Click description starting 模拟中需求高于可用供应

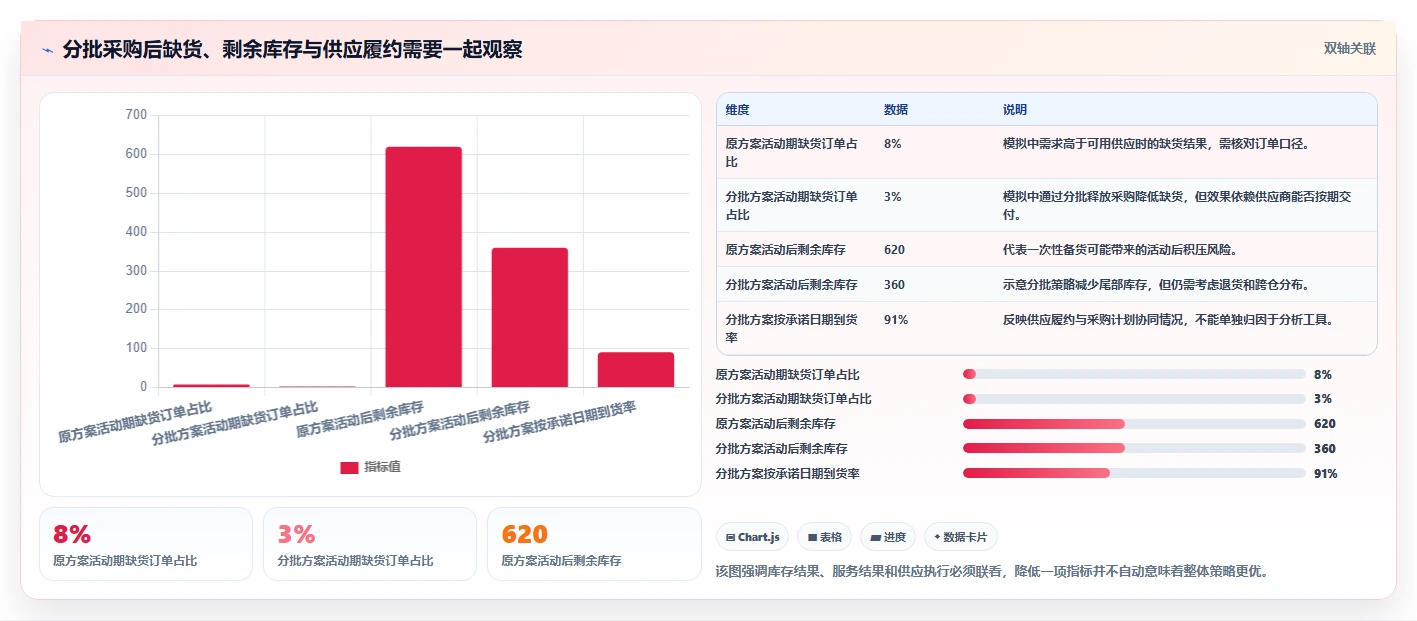1157,144
